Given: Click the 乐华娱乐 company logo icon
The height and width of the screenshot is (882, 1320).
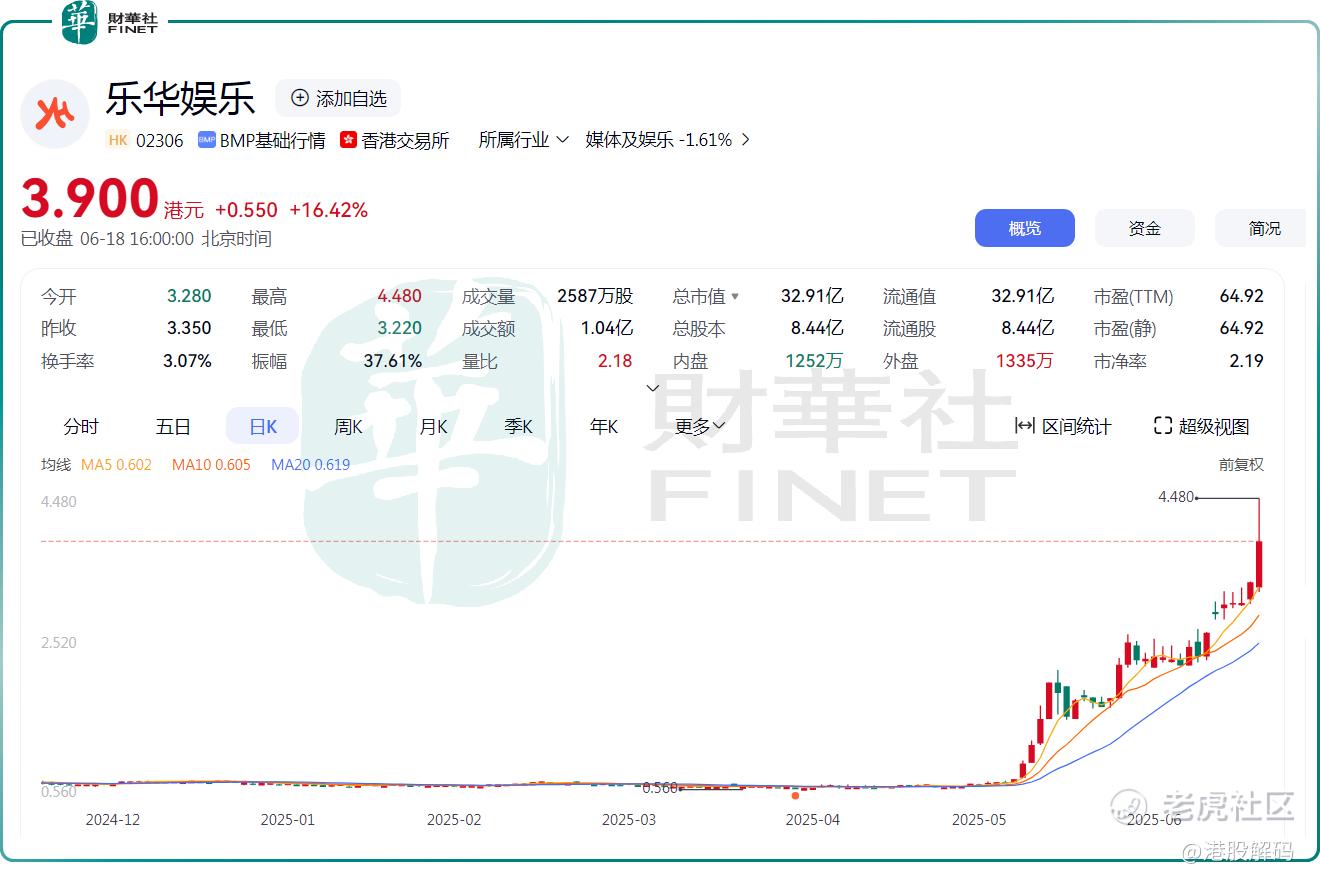Looking at the screenshot, I should tap(55, 114).
